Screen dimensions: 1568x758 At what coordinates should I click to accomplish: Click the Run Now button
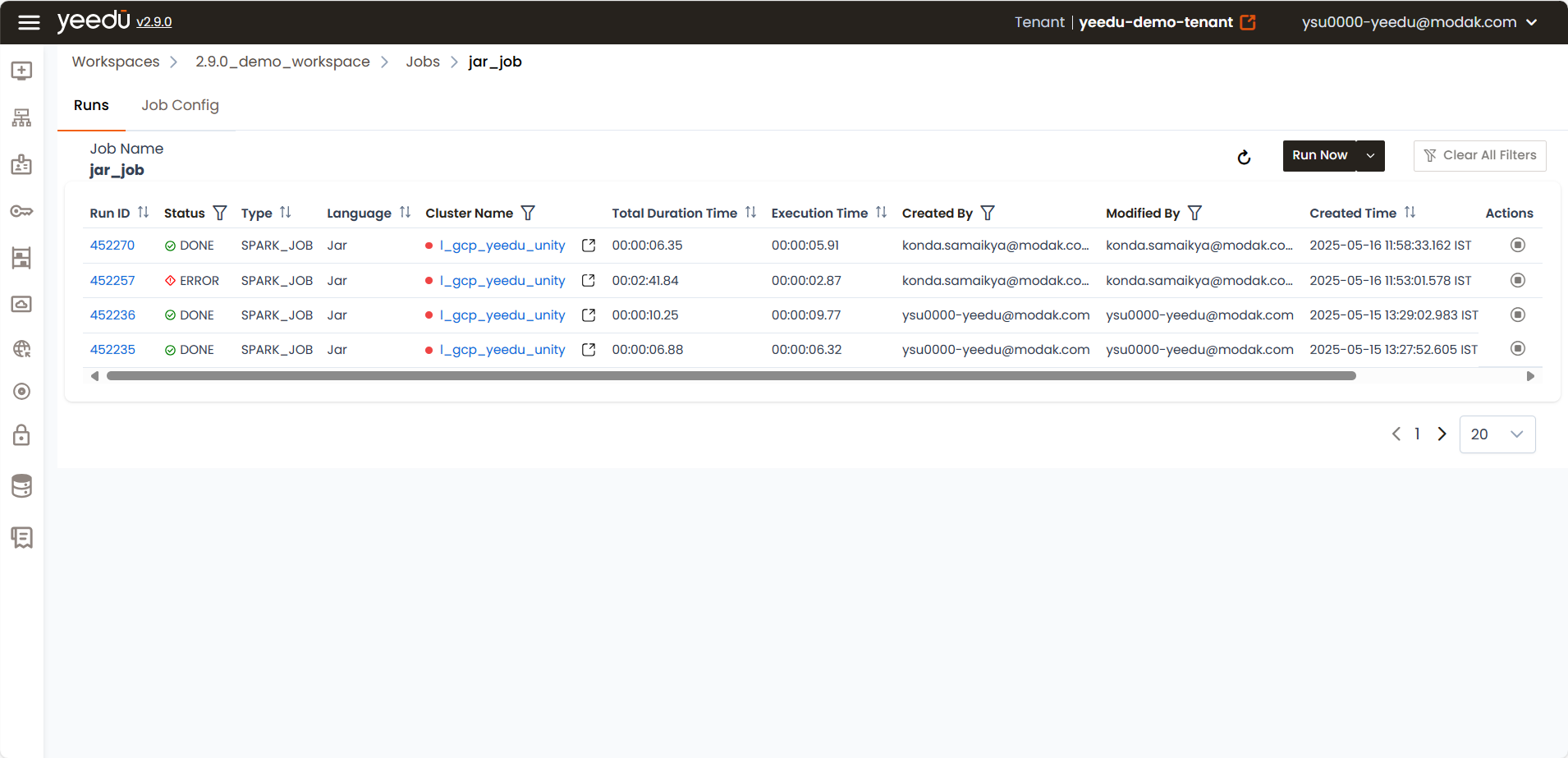(1319, 156)
